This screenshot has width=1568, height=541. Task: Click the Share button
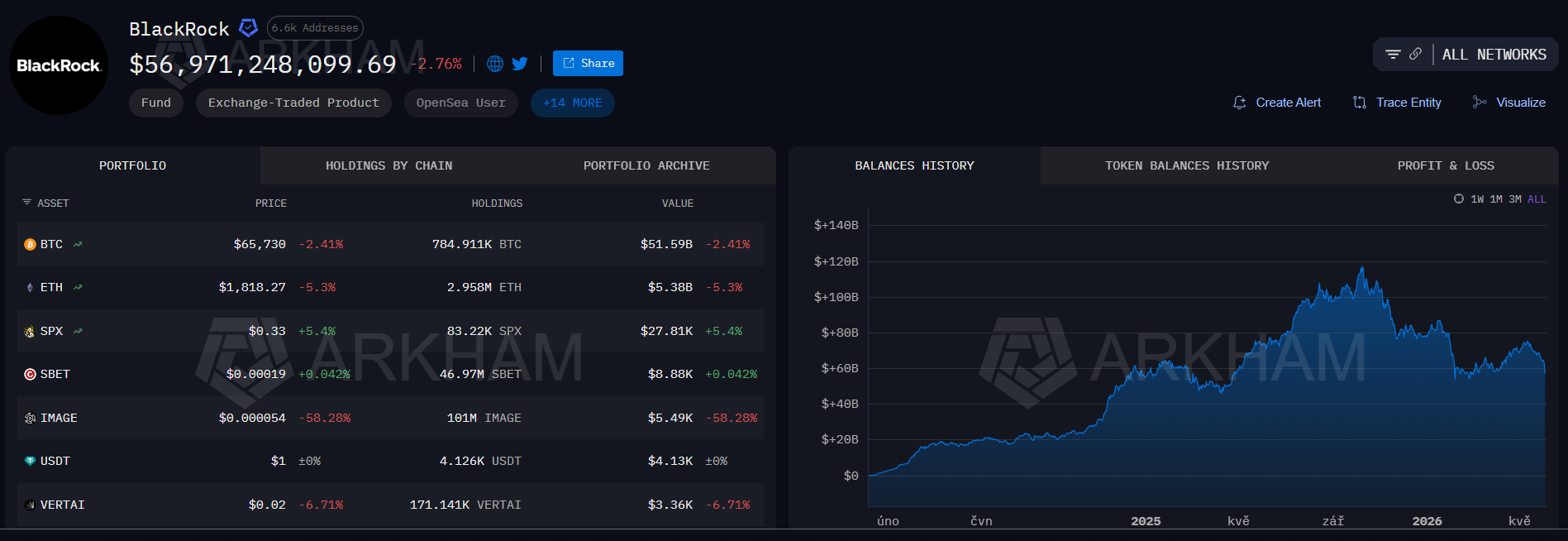pyautogui.click(x=588, y=63)
